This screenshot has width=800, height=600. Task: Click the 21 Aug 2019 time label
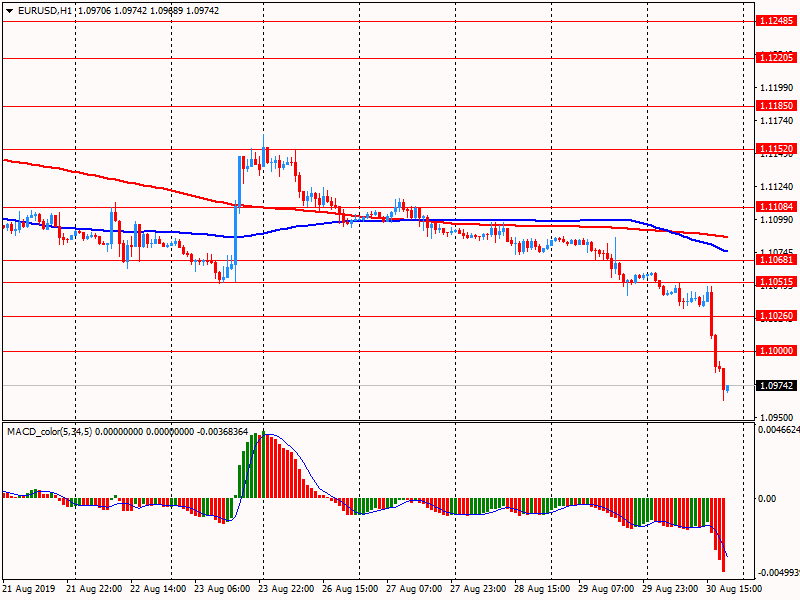coord(28,589)
